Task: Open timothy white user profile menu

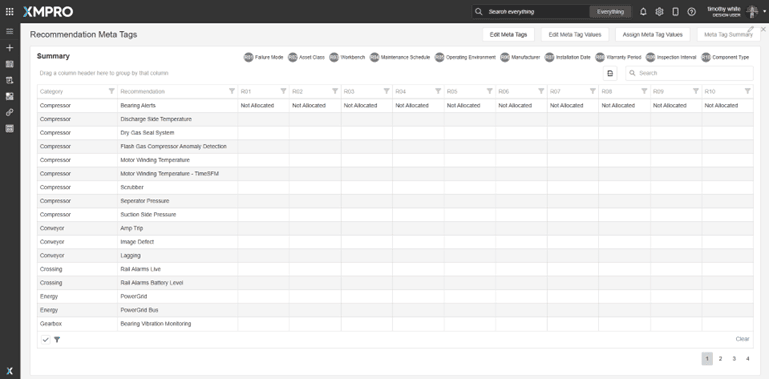Action: pos(736,12)
